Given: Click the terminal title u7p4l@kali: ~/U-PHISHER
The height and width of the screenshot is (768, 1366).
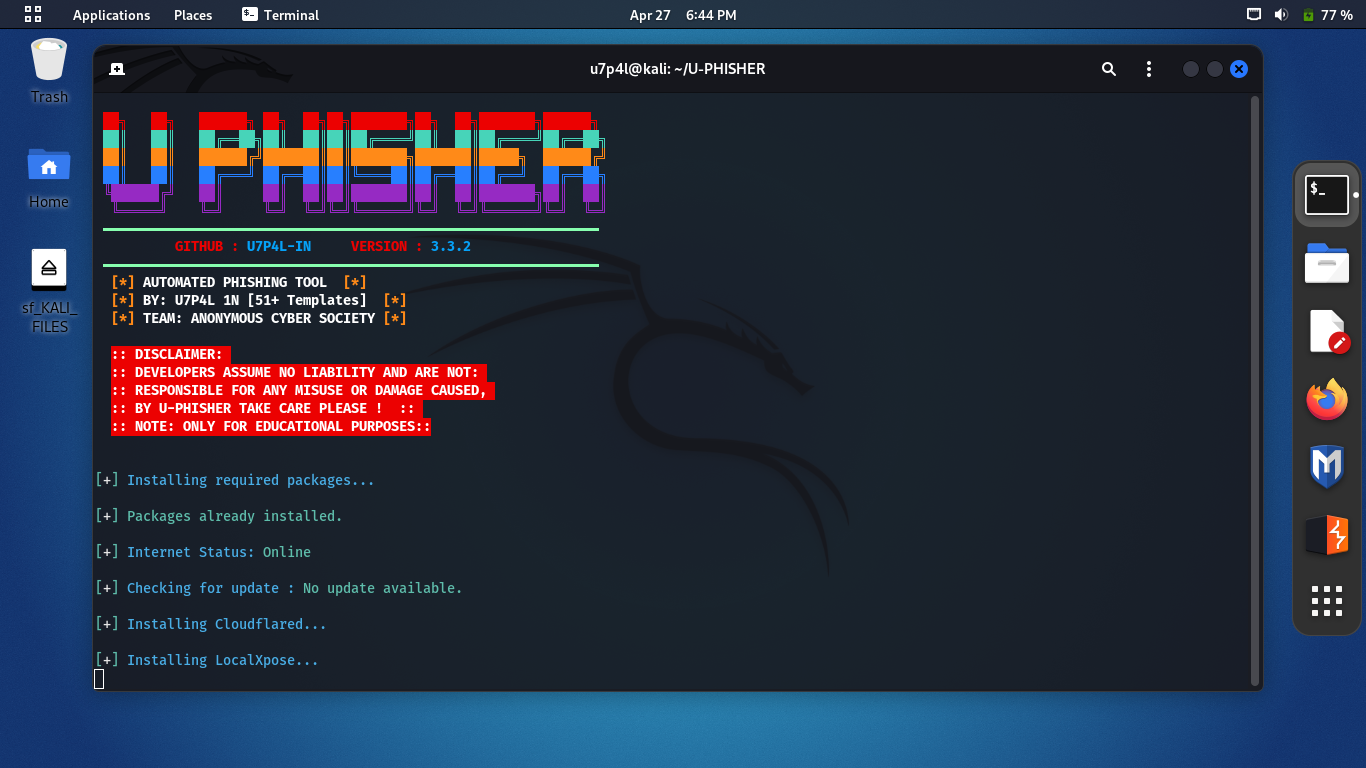Looking at the screenshot, I should coord(677,69).
